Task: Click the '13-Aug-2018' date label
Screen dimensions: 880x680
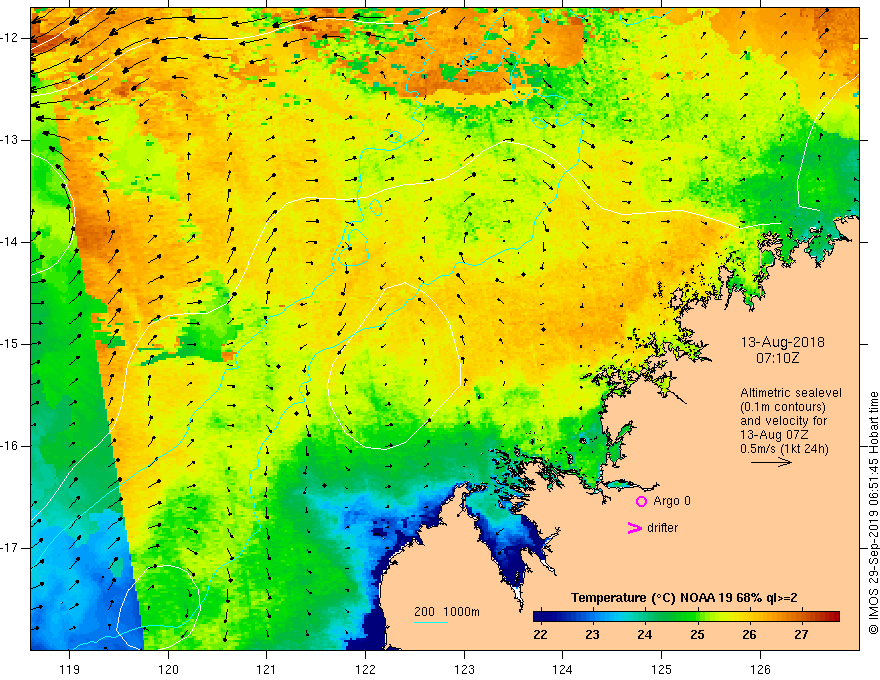Action: tap(782, 342)
